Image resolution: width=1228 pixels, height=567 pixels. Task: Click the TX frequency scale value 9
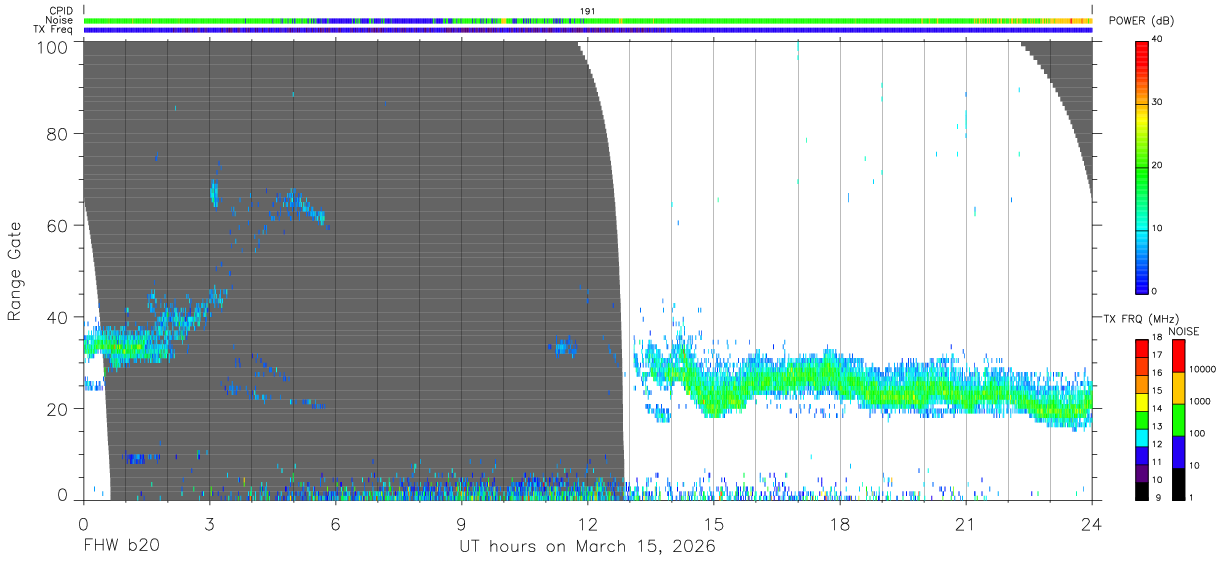coord(1160,497)
